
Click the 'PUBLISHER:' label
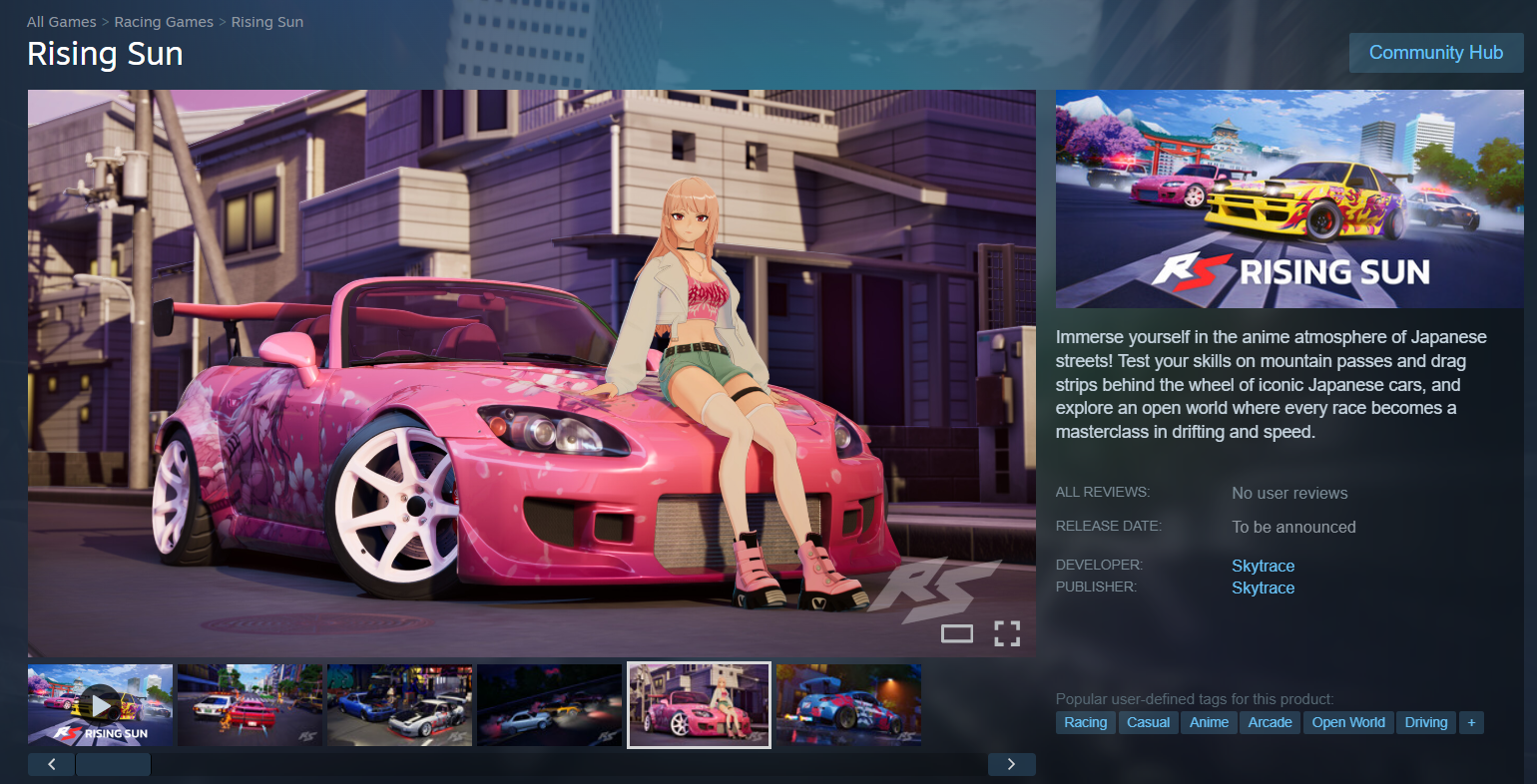(1096, 587)
